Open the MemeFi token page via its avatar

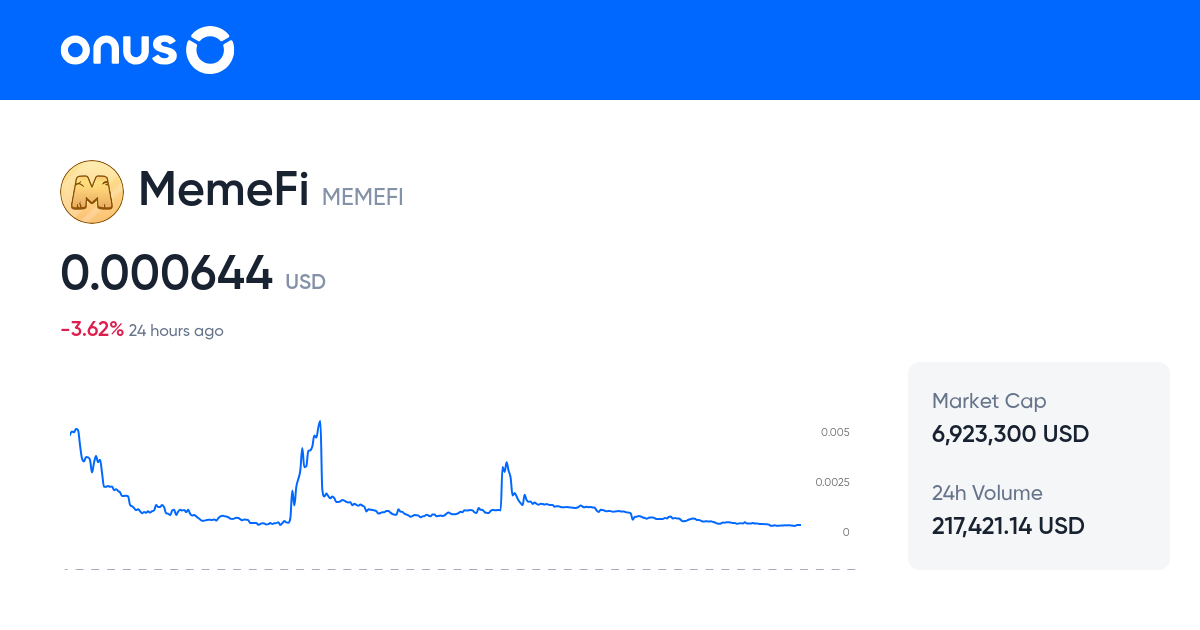pyautogui.click(x=92, y=191)
